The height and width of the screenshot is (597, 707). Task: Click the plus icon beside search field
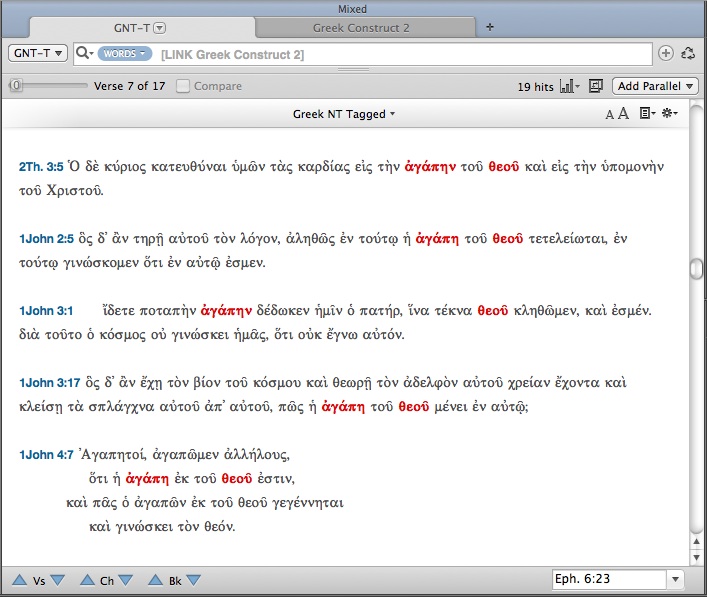666,53
